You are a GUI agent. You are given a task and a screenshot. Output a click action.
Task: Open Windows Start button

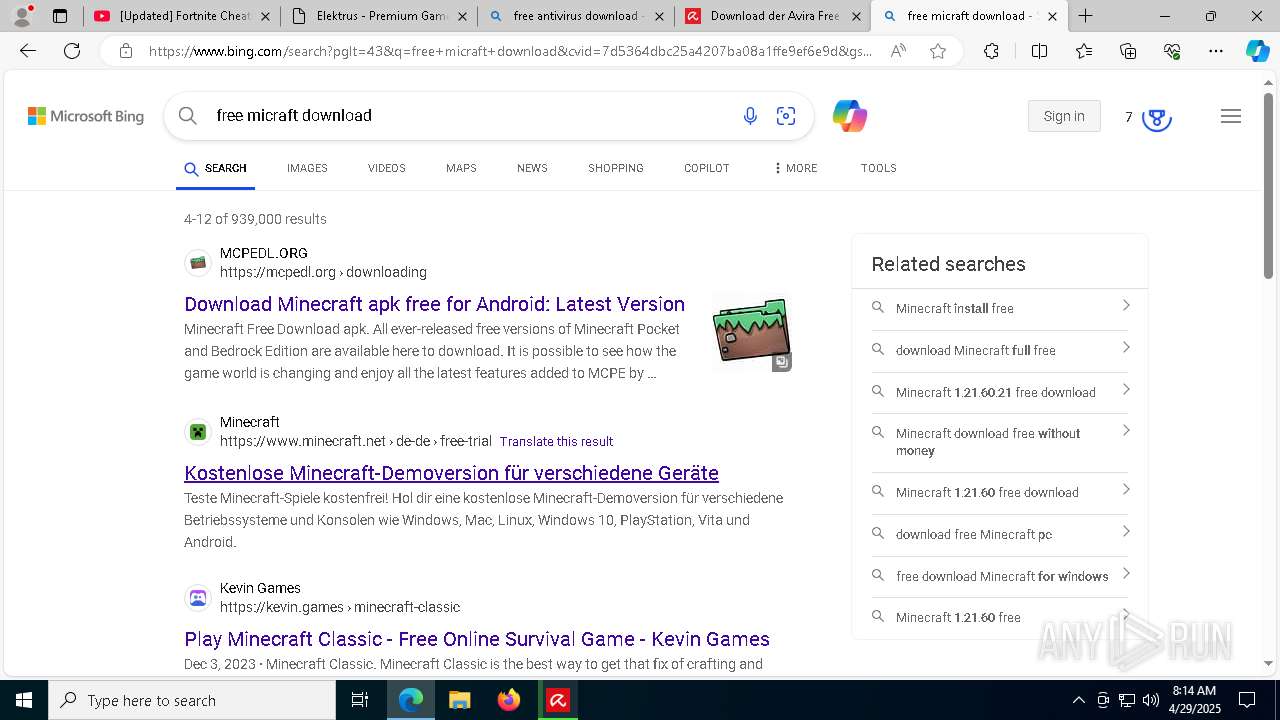click(x=24, y=700)
